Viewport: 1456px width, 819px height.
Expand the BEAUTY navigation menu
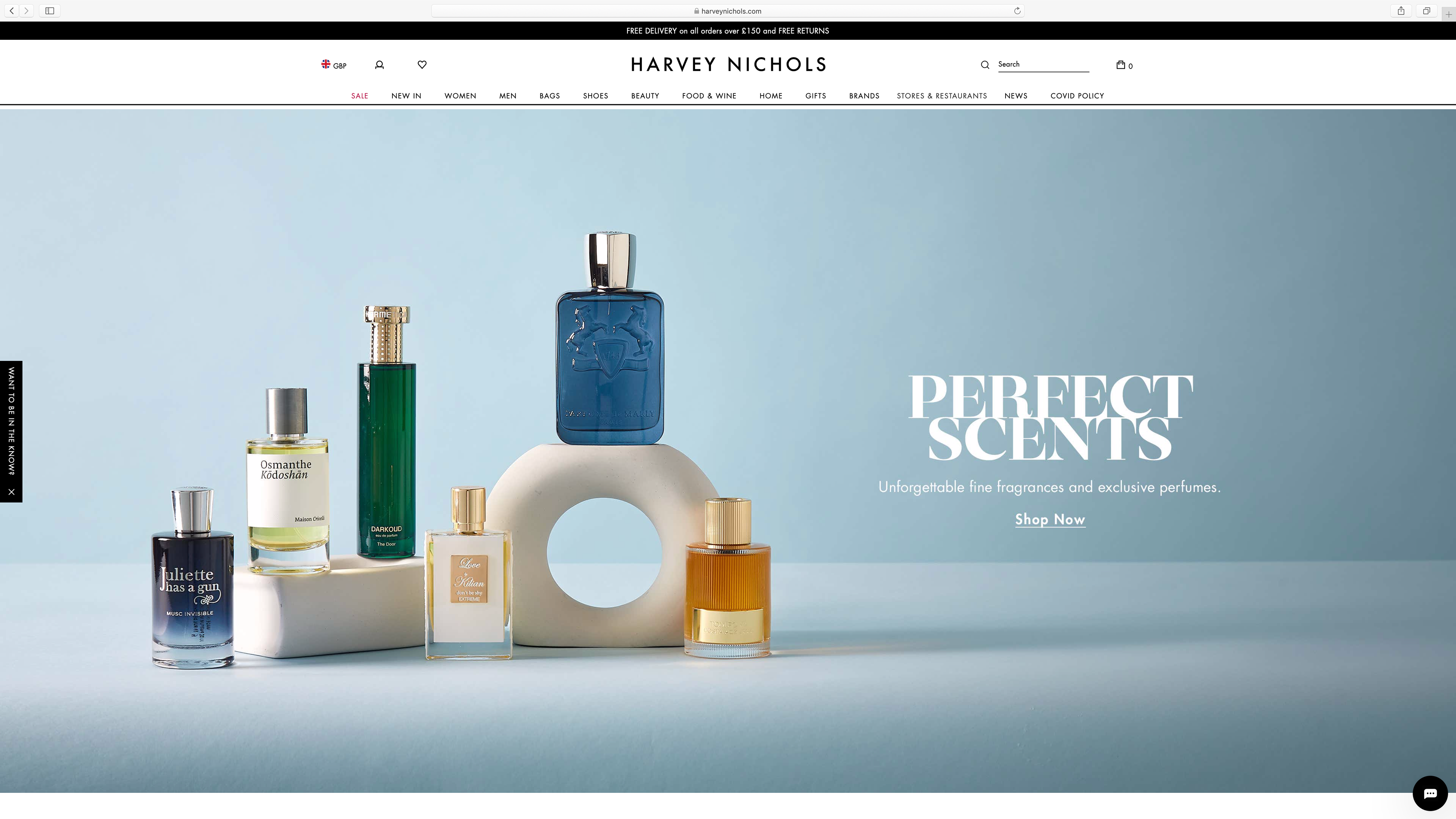click(x=645, y=96)
